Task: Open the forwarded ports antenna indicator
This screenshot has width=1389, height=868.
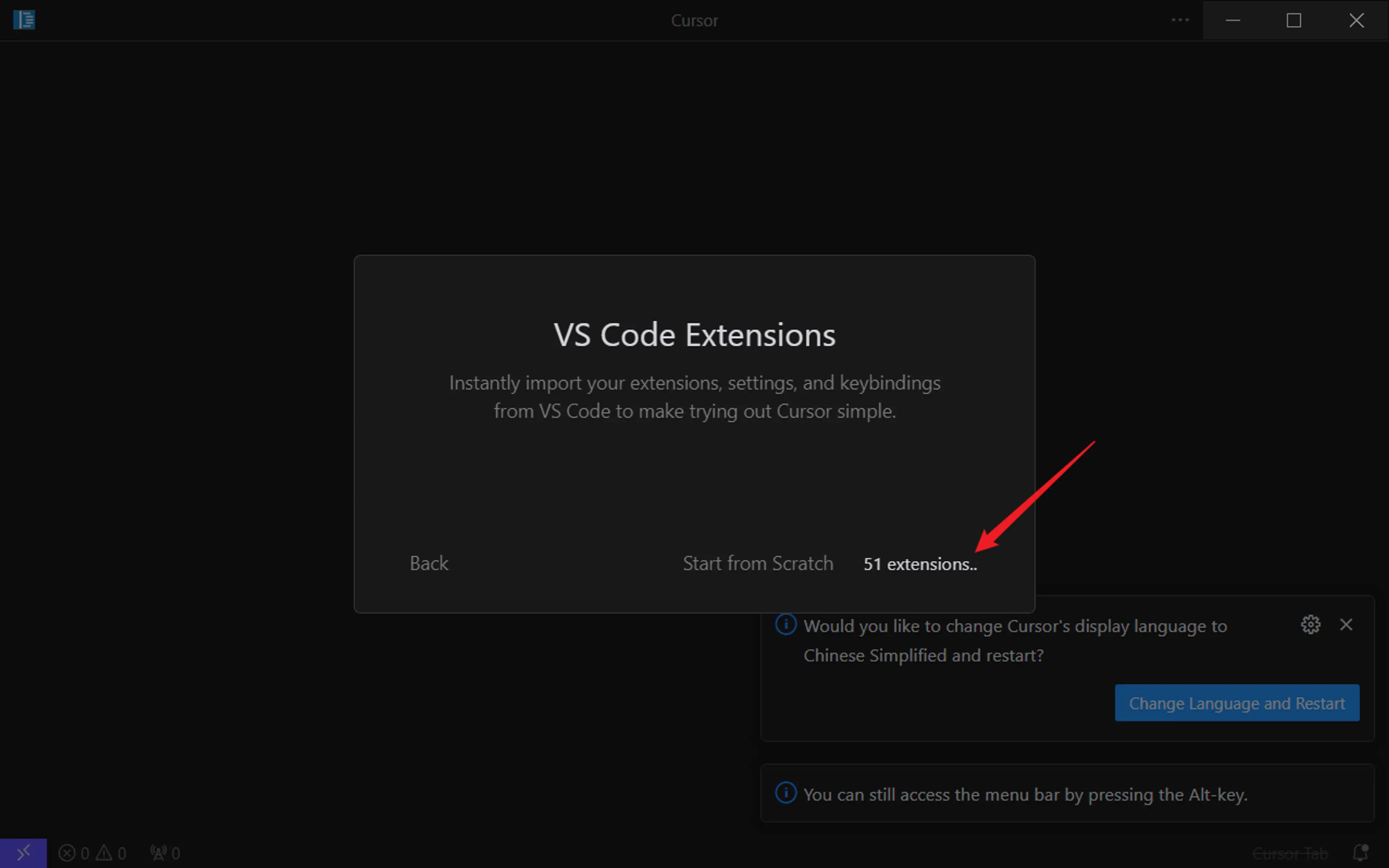Action: pos(159,853)
